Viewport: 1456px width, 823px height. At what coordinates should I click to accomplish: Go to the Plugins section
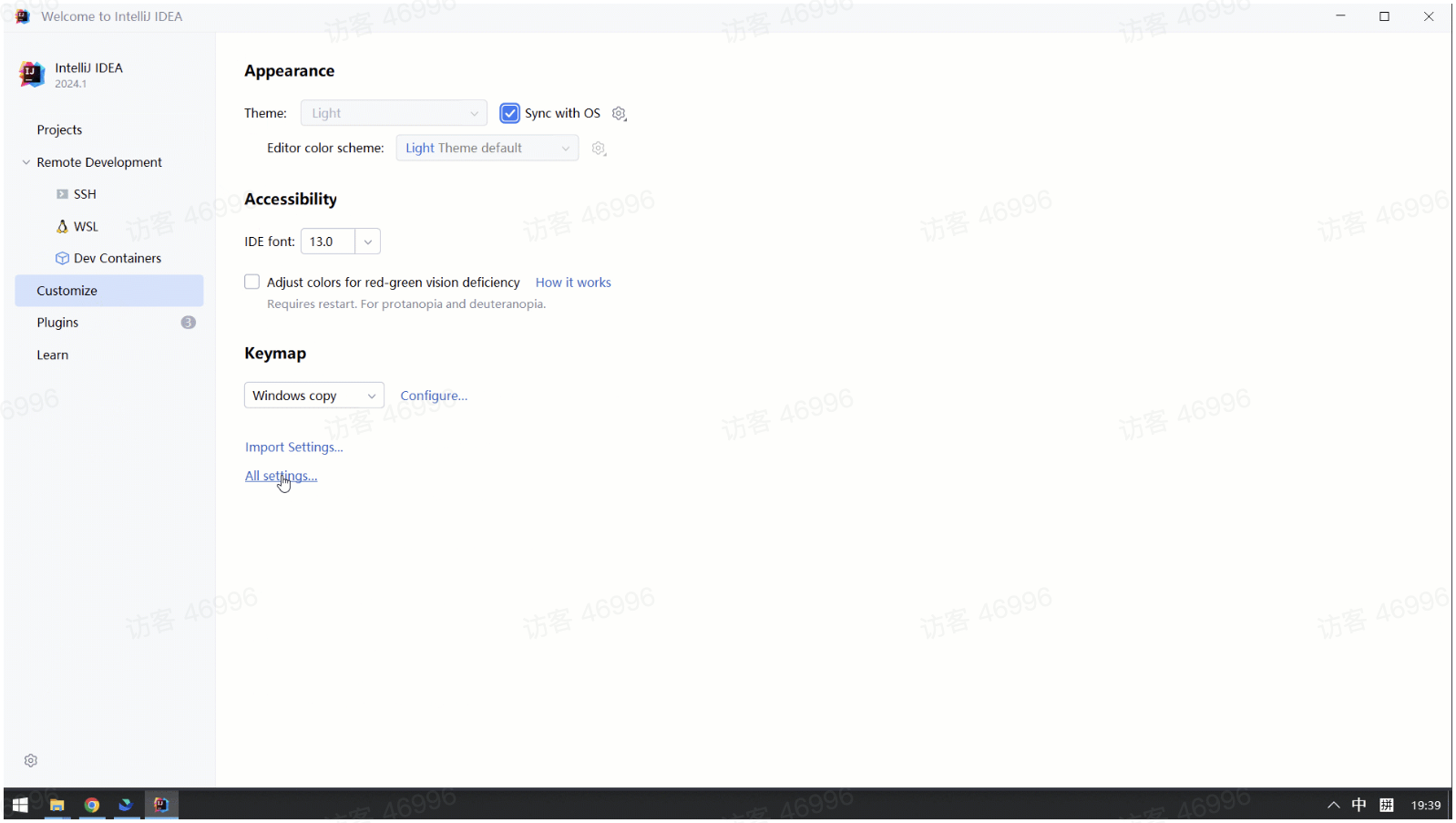point(57,323)
